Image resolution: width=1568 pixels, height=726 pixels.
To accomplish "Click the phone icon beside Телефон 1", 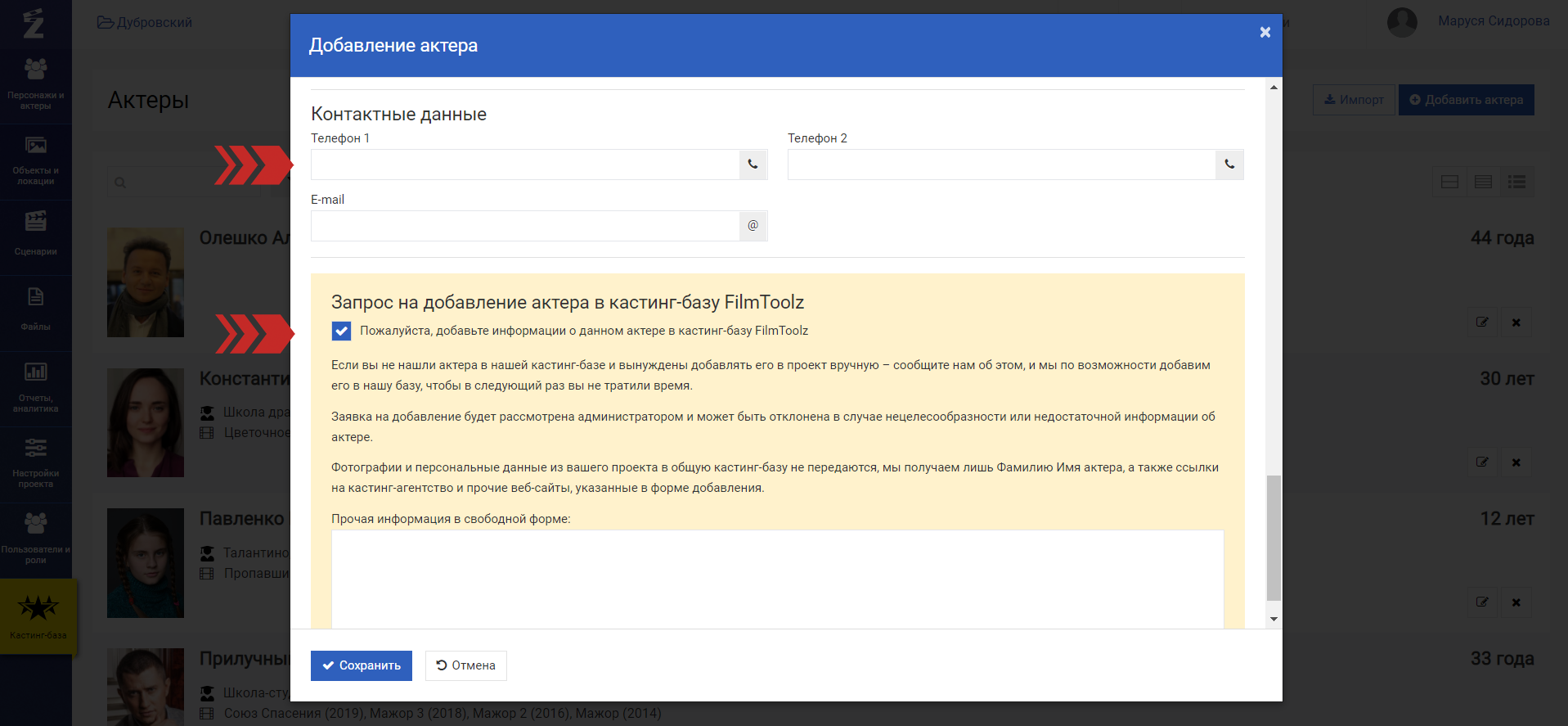I will [753, 165].
